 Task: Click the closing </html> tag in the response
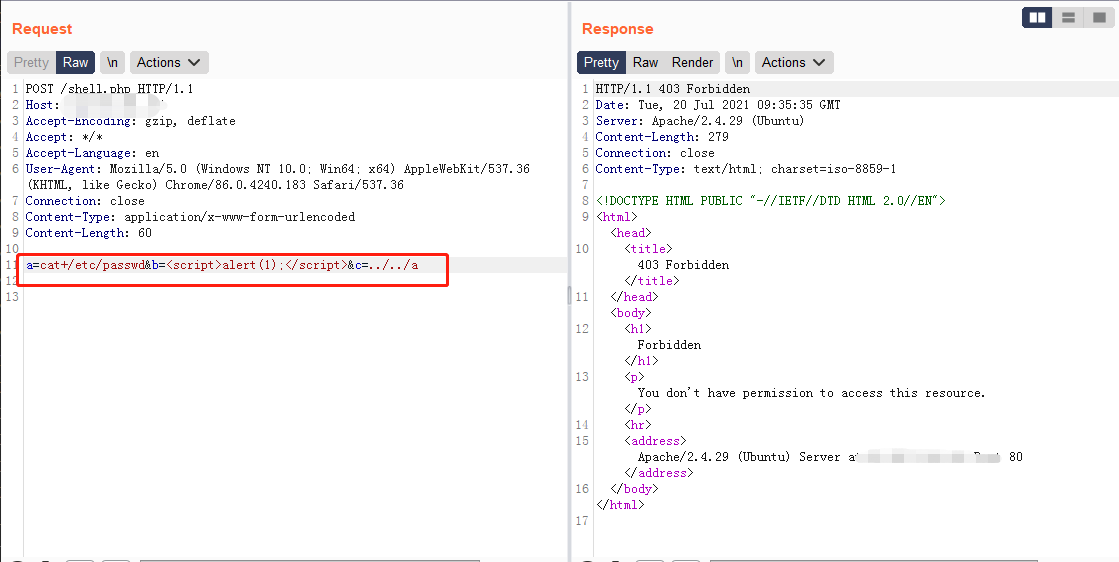[x=620, y=505]
